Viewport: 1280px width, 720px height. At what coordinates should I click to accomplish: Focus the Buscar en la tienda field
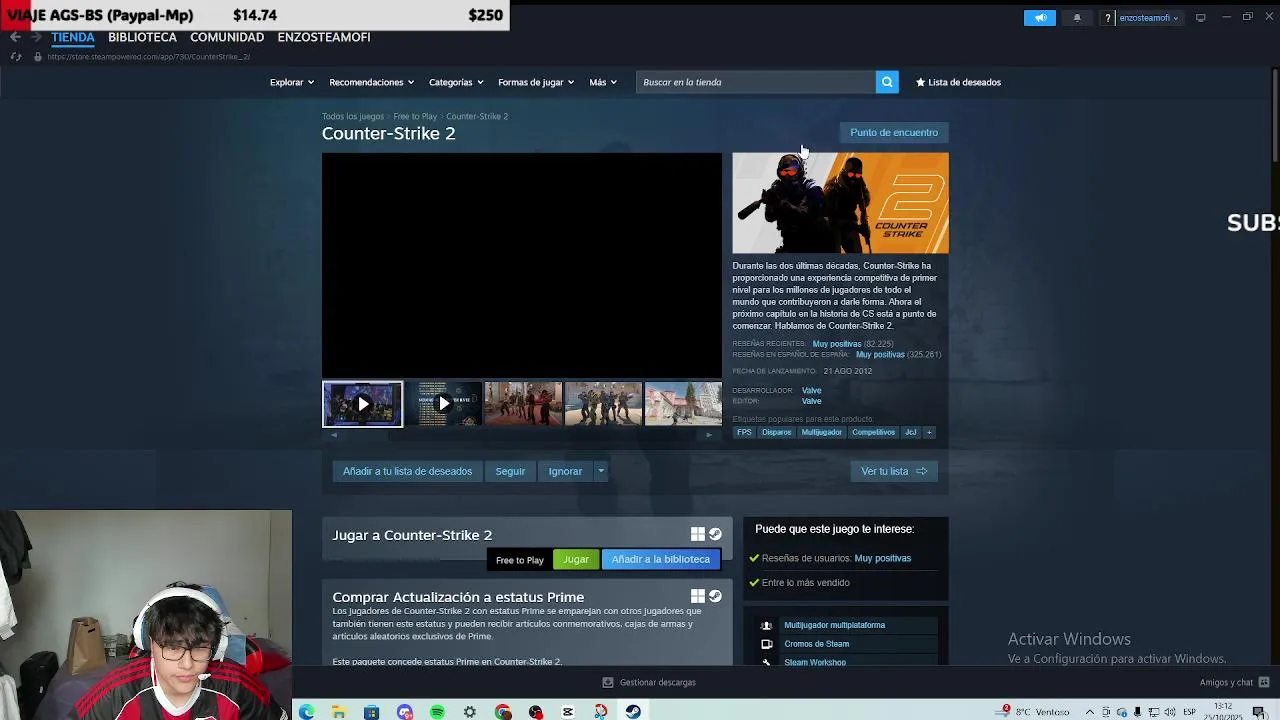[x=756, y=82]
